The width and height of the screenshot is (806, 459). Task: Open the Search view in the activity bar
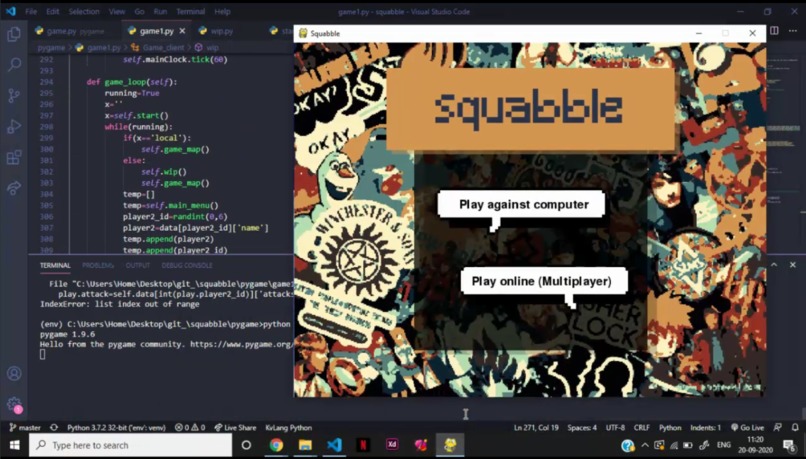click(x=14, y=64)
